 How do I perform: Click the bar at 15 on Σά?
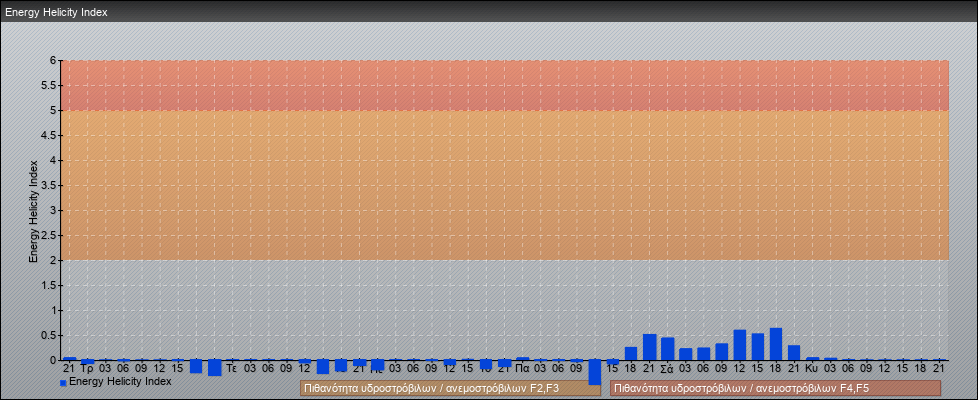coord(758,347)
